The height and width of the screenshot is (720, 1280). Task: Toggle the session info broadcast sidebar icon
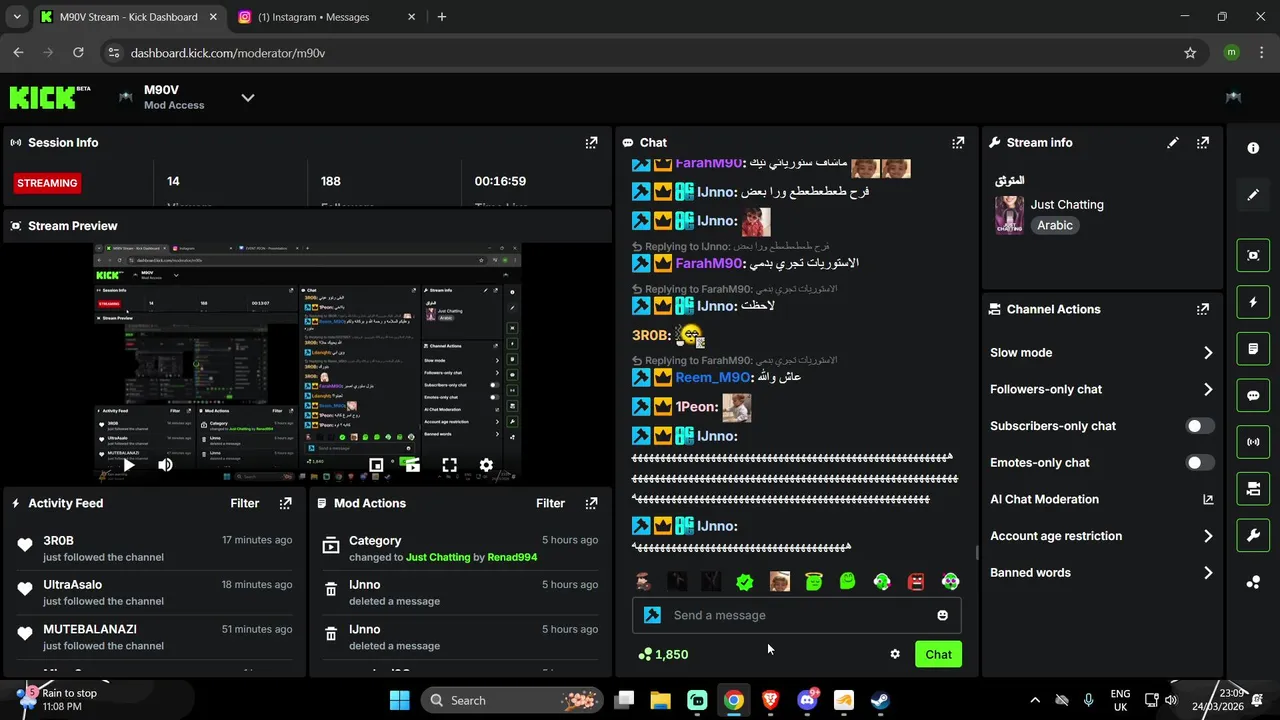[1253, 442]
